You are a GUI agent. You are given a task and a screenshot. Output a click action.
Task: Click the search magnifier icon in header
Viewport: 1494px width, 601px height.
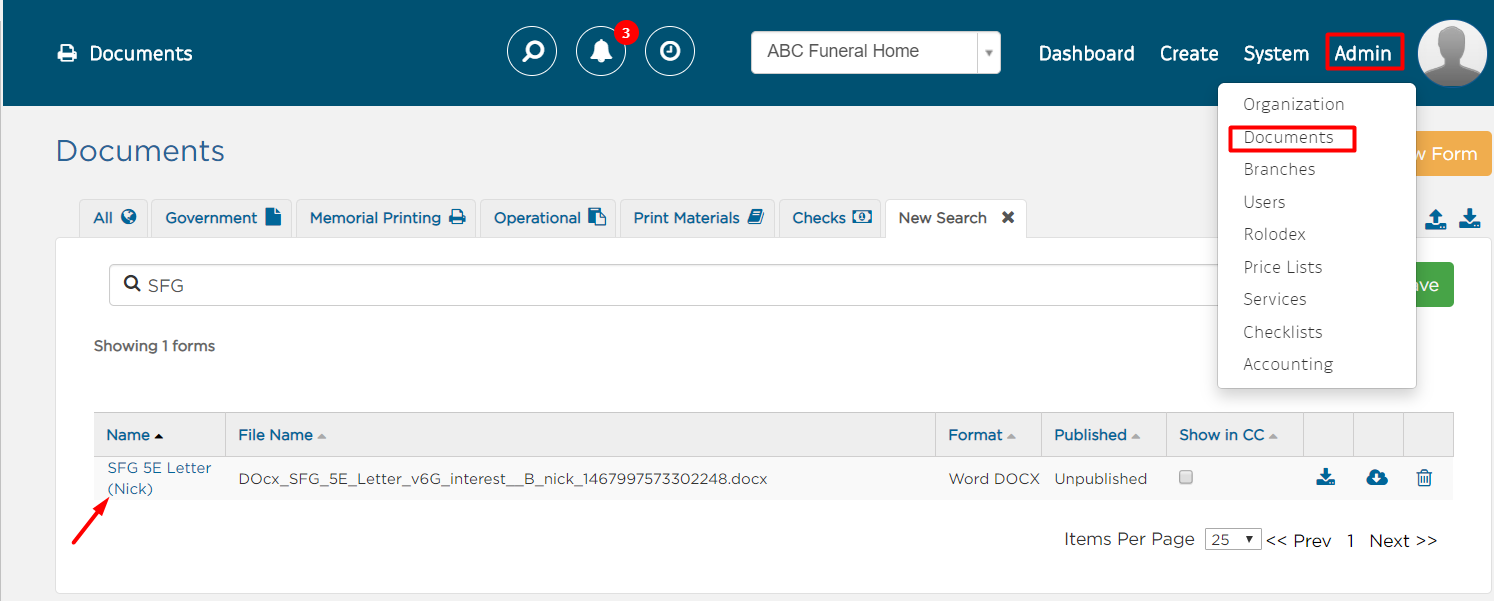532,51
